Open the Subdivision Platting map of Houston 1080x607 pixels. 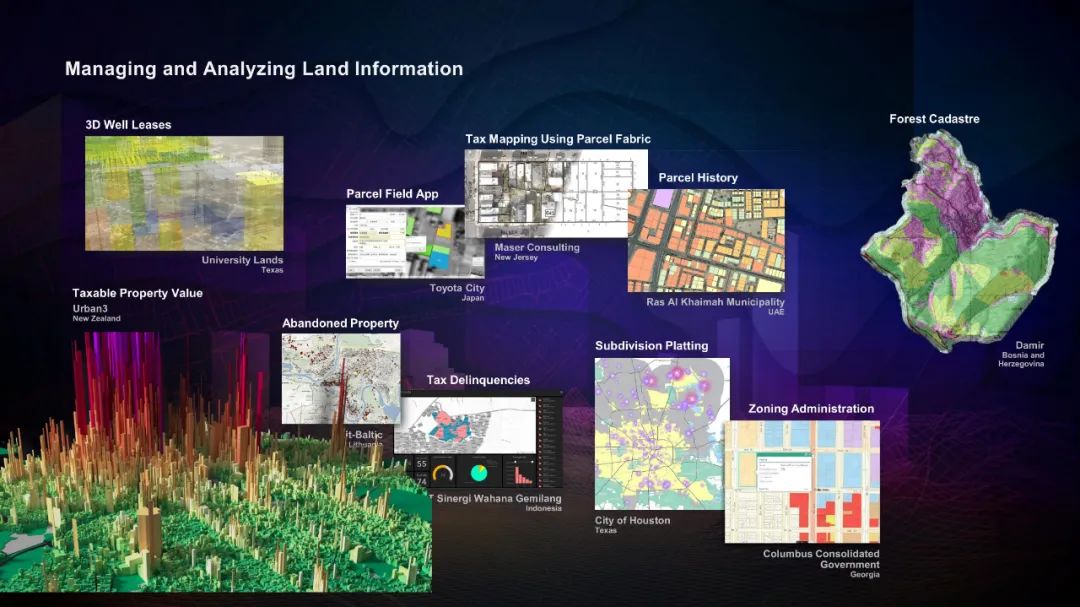click(x=662, y=434)
